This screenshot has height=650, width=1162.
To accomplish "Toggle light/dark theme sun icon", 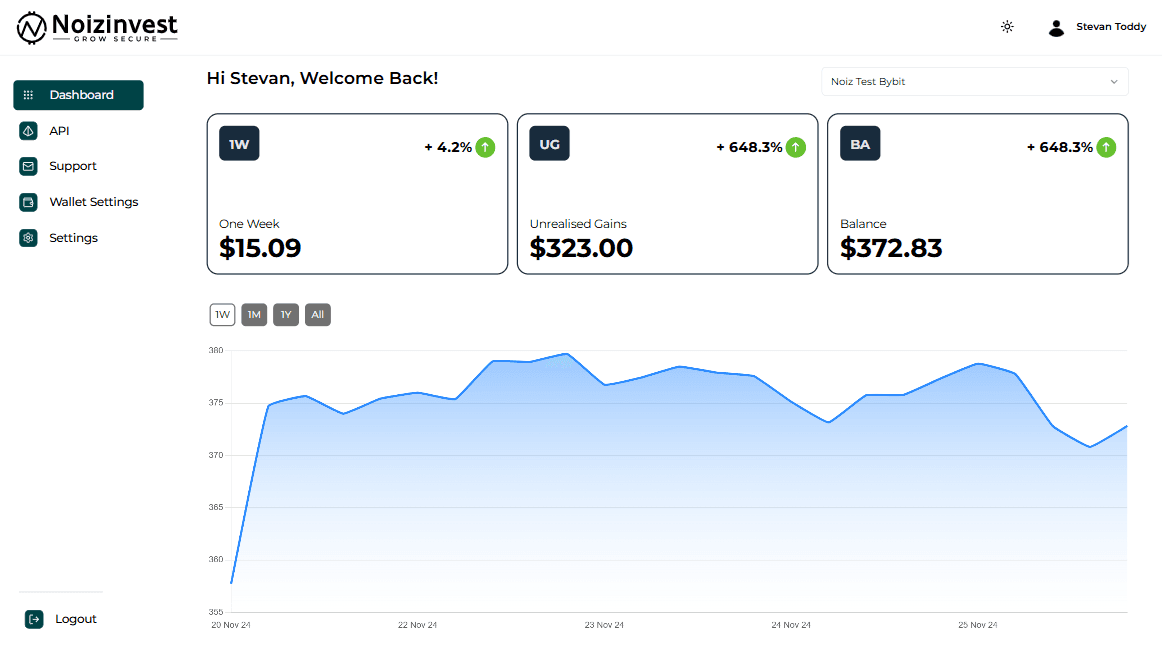I will click(x=1007, y=27).
